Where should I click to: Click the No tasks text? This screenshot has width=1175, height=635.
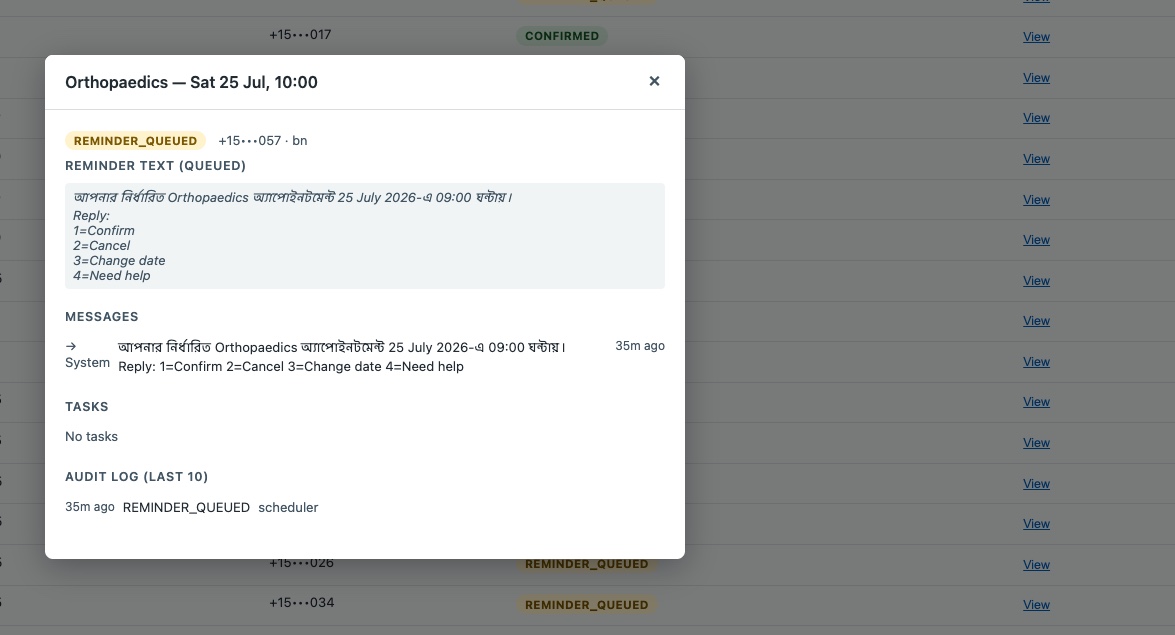coord(91,436)
